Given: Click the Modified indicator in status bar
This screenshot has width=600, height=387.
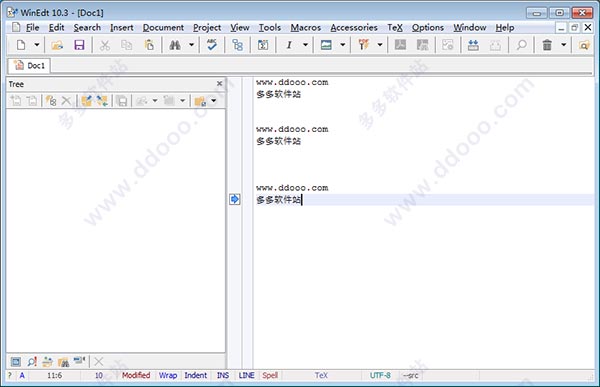Looking at the screenshot, I should tap(136, 375).
